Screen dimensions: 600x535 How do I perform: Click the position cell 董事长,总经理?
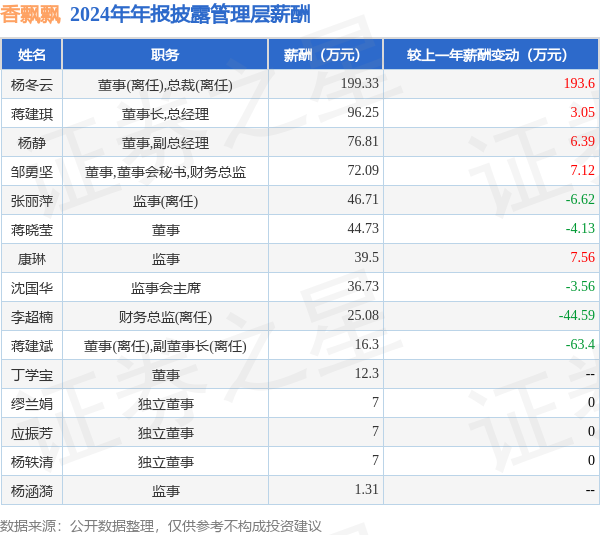(x=165, y=114)
